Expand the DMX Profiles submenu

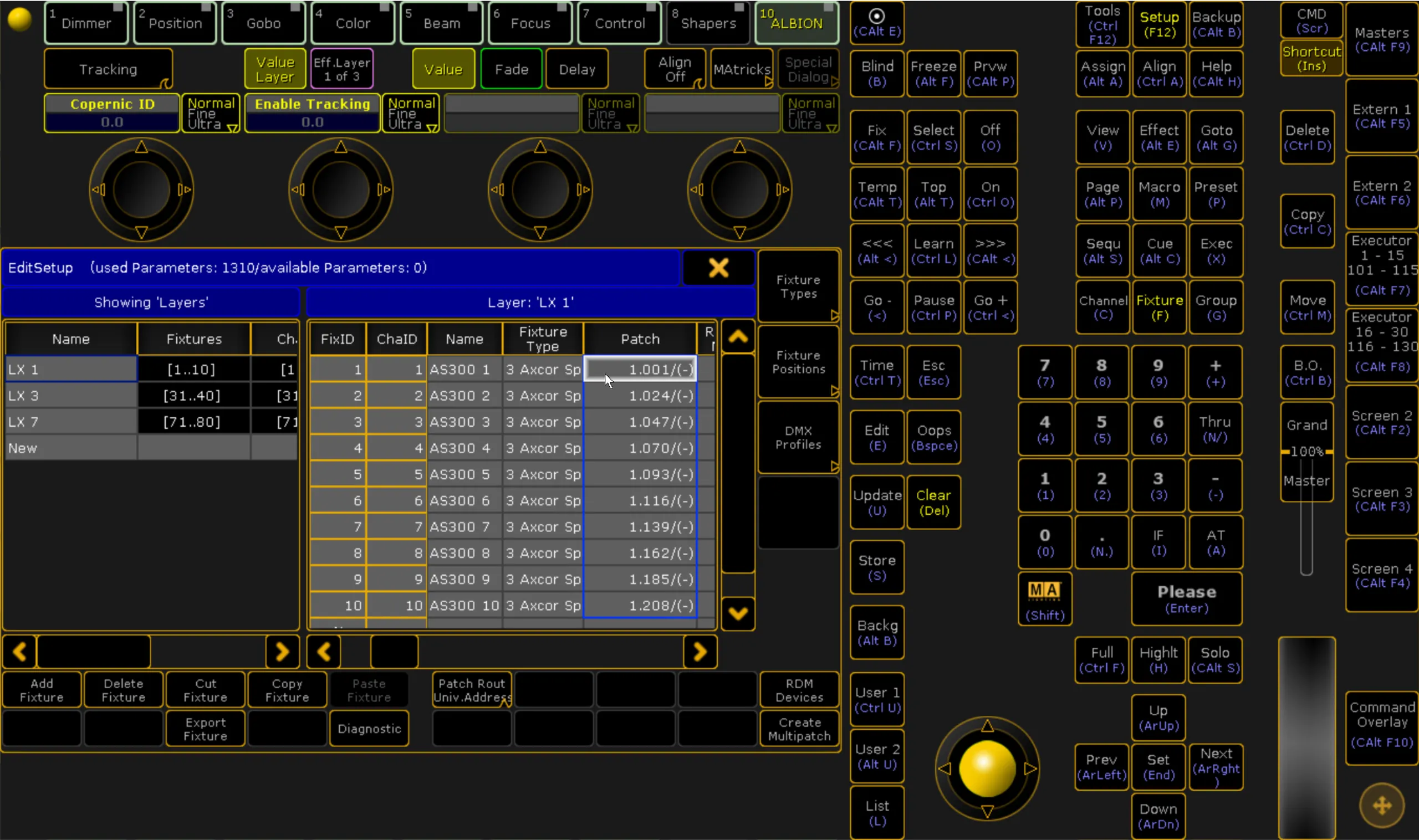click(x=798, y=437)
